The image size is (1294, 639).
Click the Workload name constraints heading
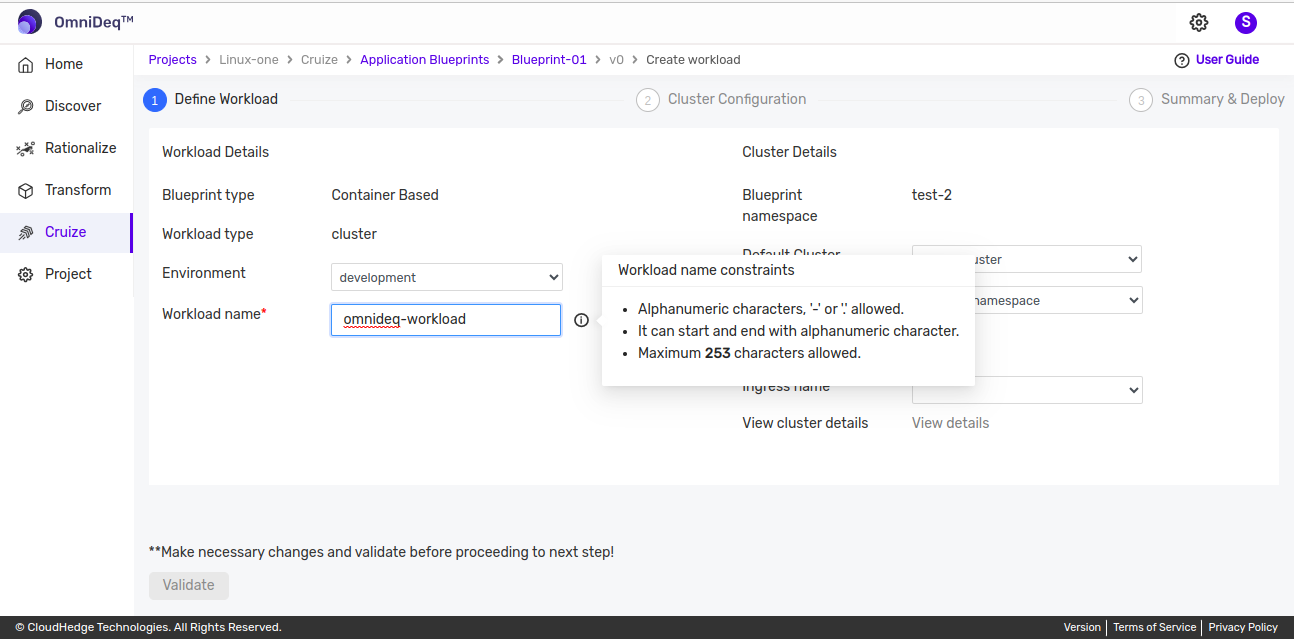(706, 270)
